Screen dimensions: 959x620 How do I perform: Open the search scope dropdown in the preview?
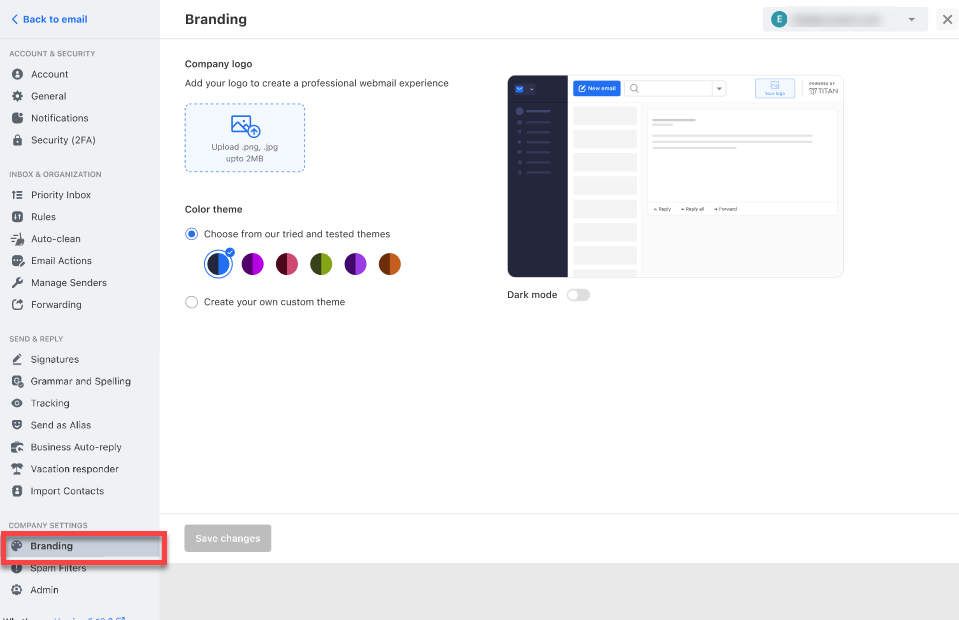[x=718, y=88]
